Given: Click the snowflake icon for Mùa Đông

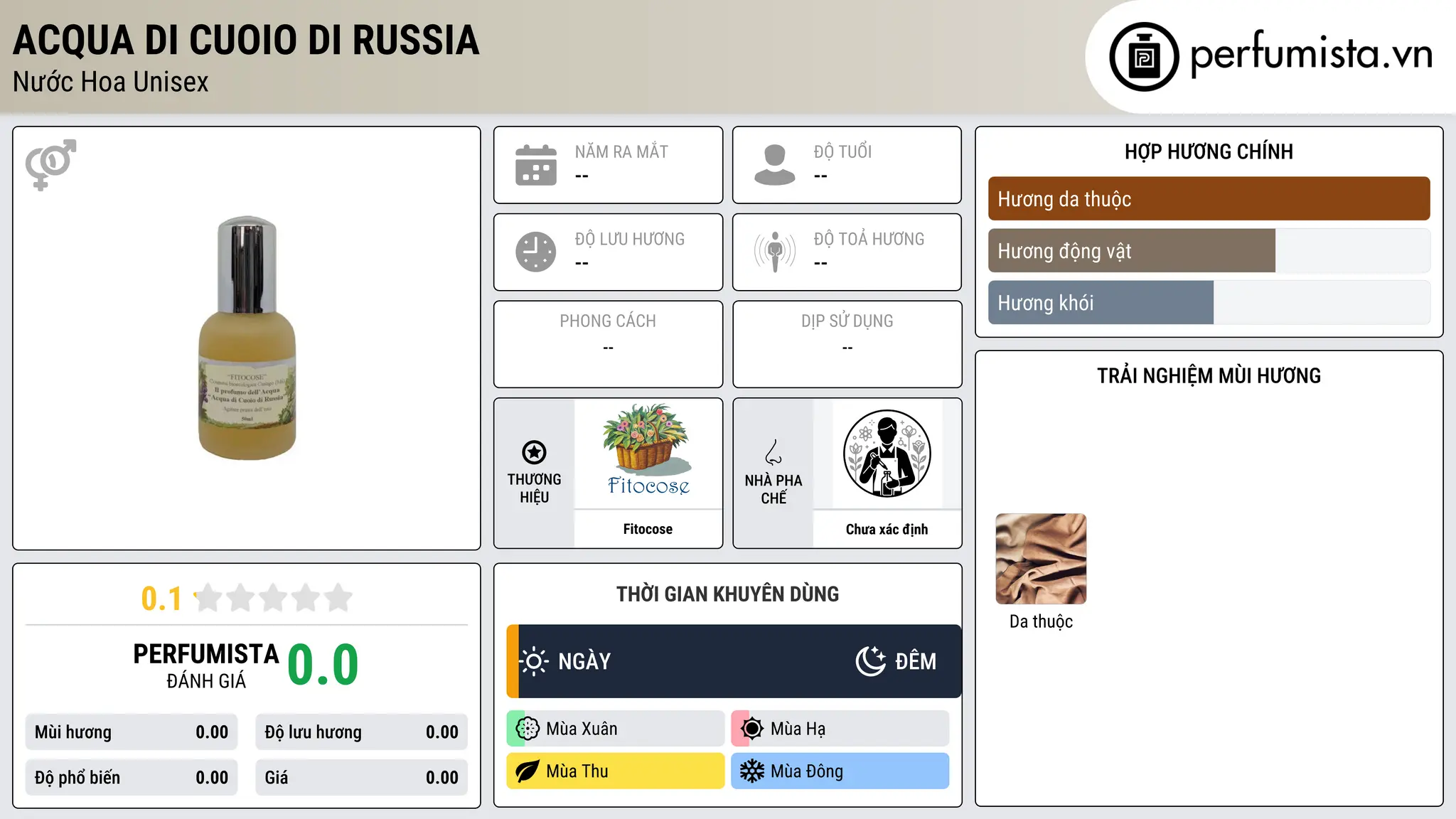Looking at the screenshot, I should [752, 771].
